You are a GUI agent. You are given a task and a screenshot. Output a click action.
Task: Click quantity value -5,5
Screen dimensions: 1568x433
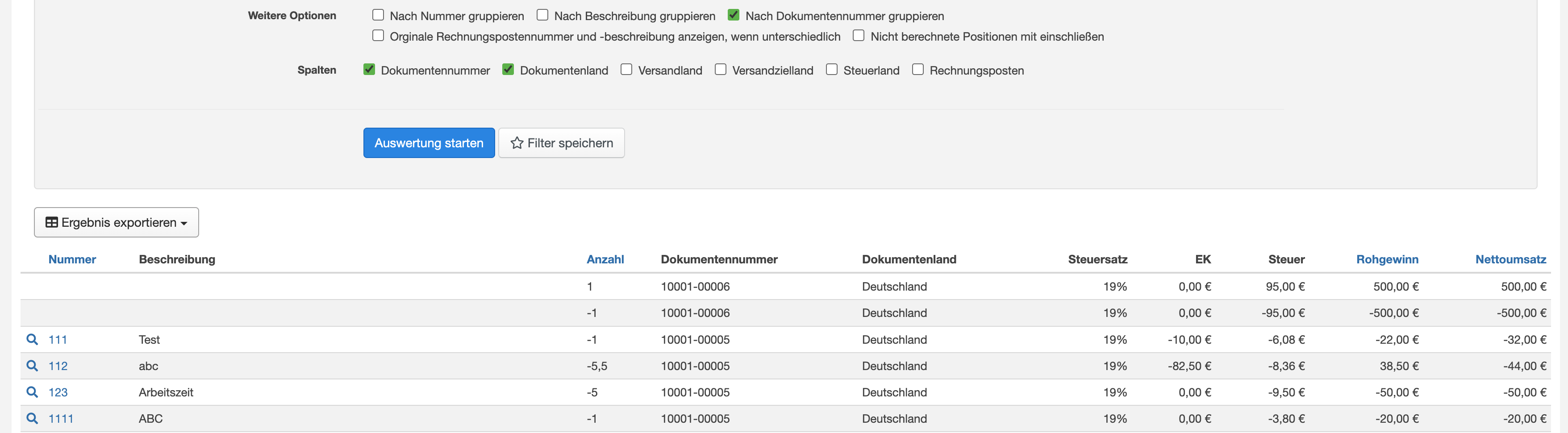coord(596,366)
